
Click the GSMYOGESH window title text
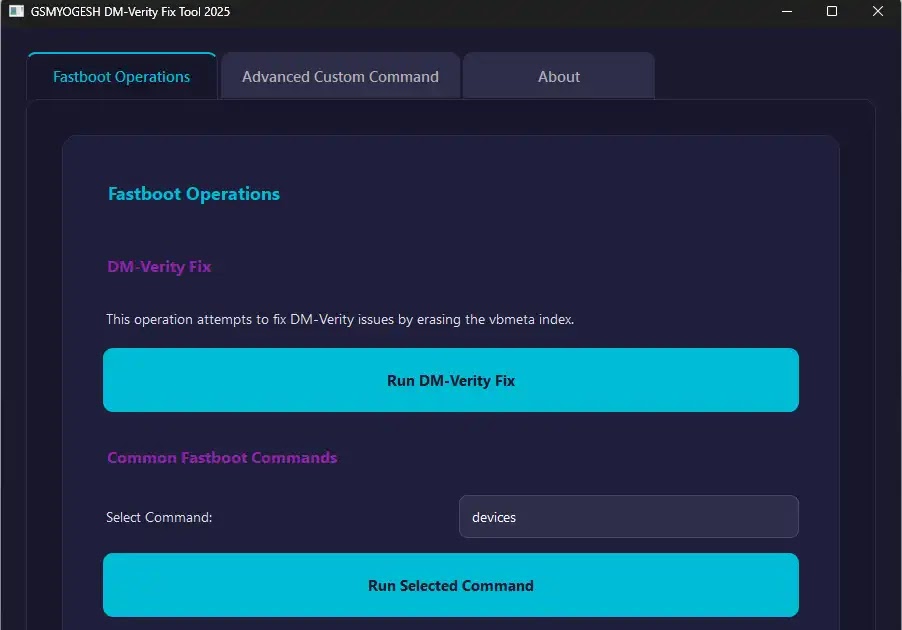click(x=130, y=12)
